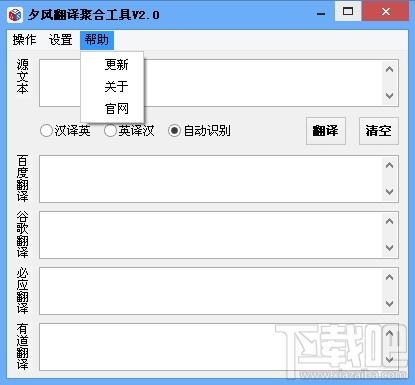Open the 设置 menu
The height and width of the screenshot is (385, 415).
60,40
